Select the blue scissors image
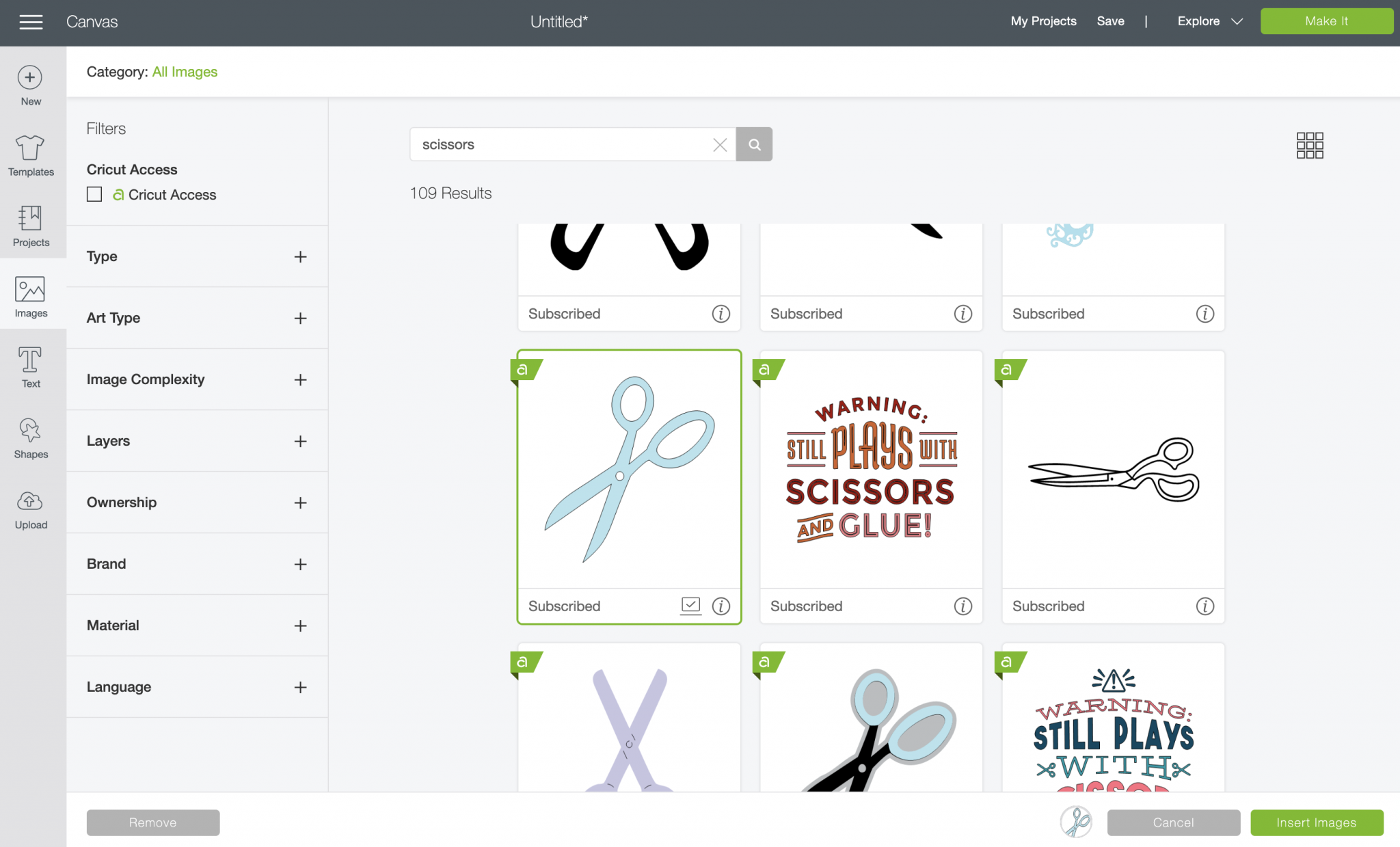 click(x=629, y=470)
